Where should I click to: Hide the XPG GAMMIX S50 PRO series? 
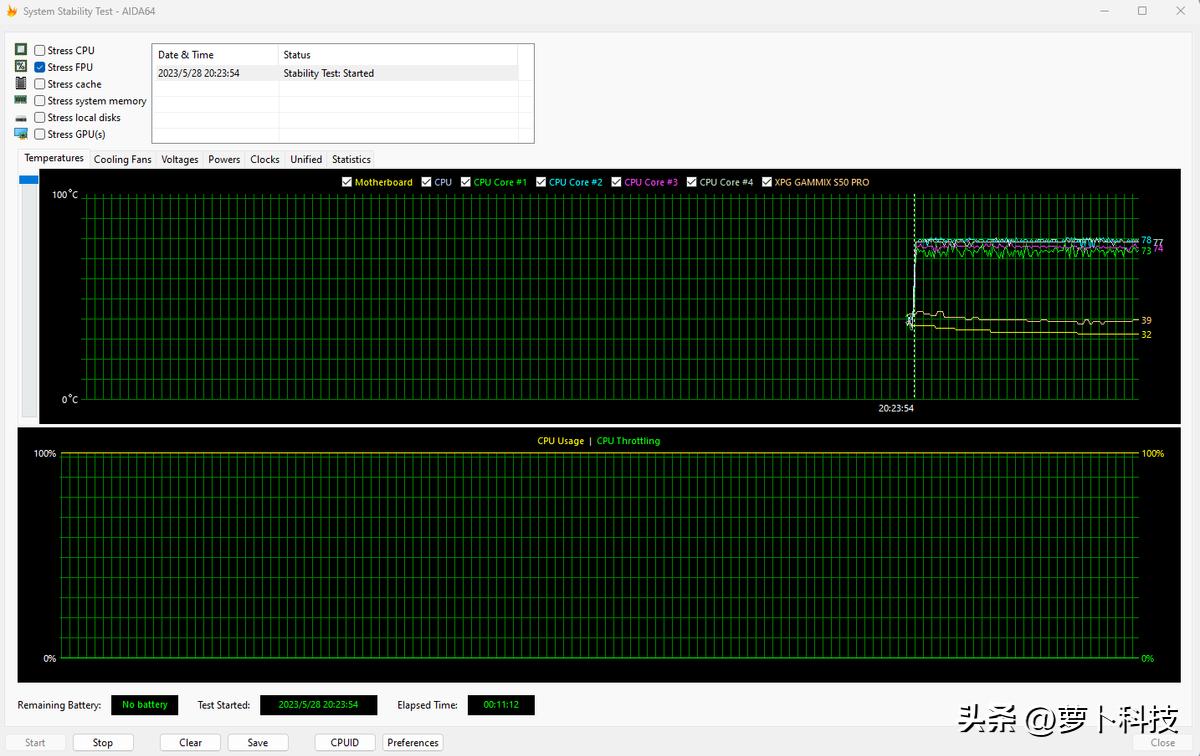click(768, 182)
